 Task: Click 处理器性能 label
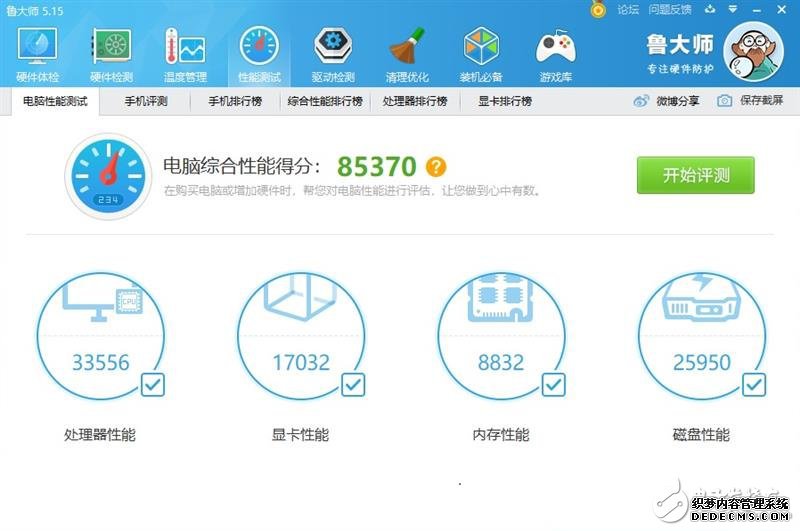click(100, 435)
